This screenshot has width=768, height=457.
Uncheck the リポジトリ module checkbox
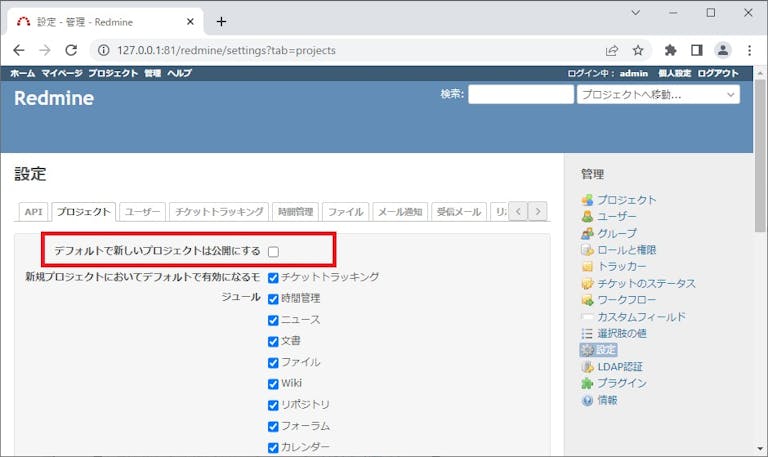tap(273, 405)
